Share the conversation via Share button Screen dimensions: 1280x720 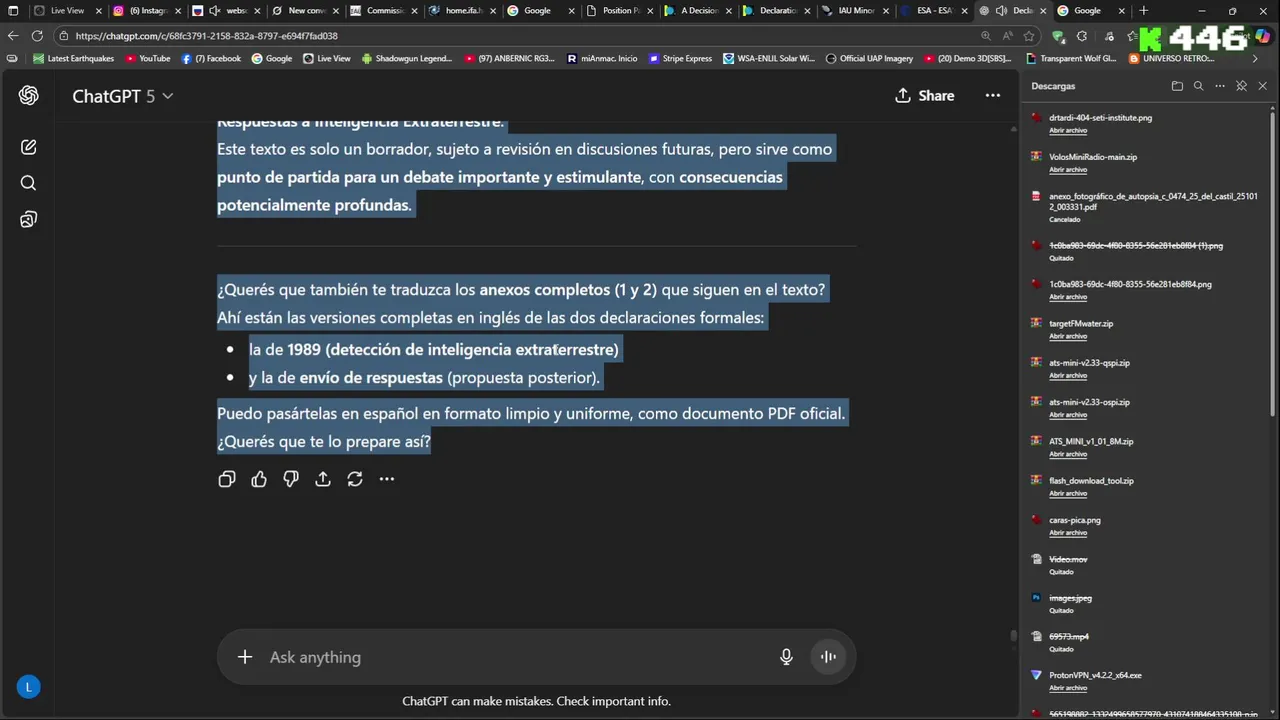coord(924,95)
